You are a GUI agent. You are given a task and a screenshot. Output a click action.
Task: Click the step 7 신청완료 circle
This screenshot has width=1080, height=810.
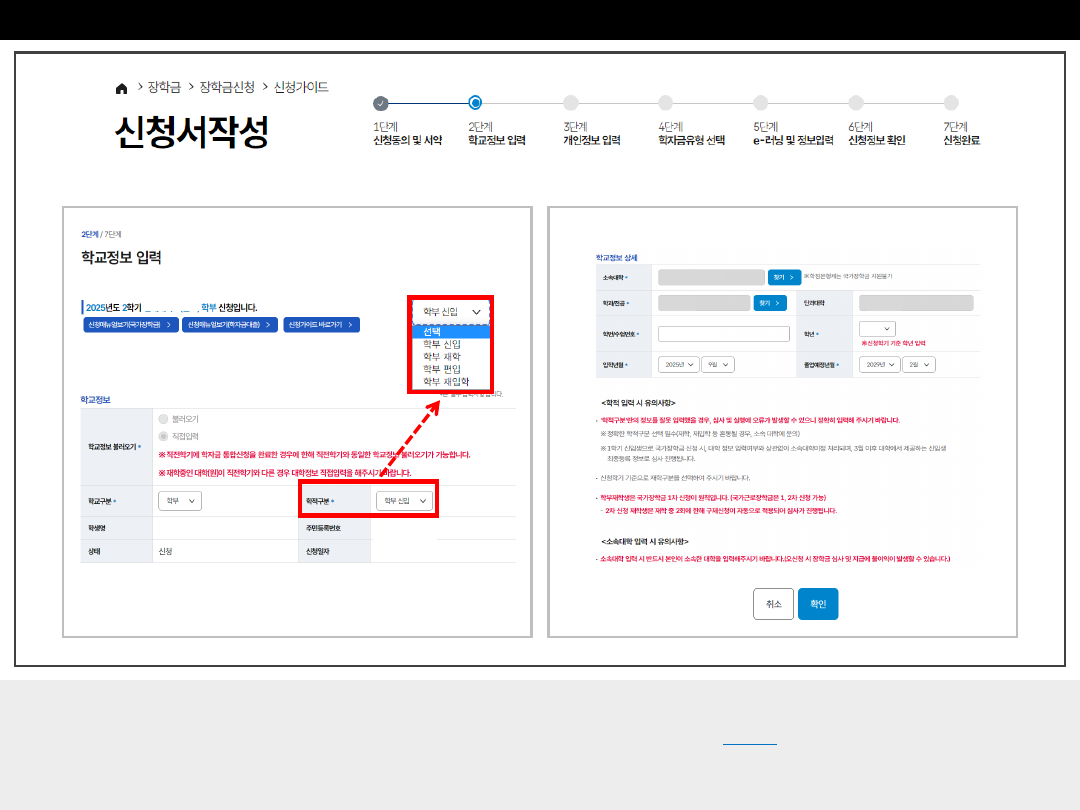click(950, 103)
